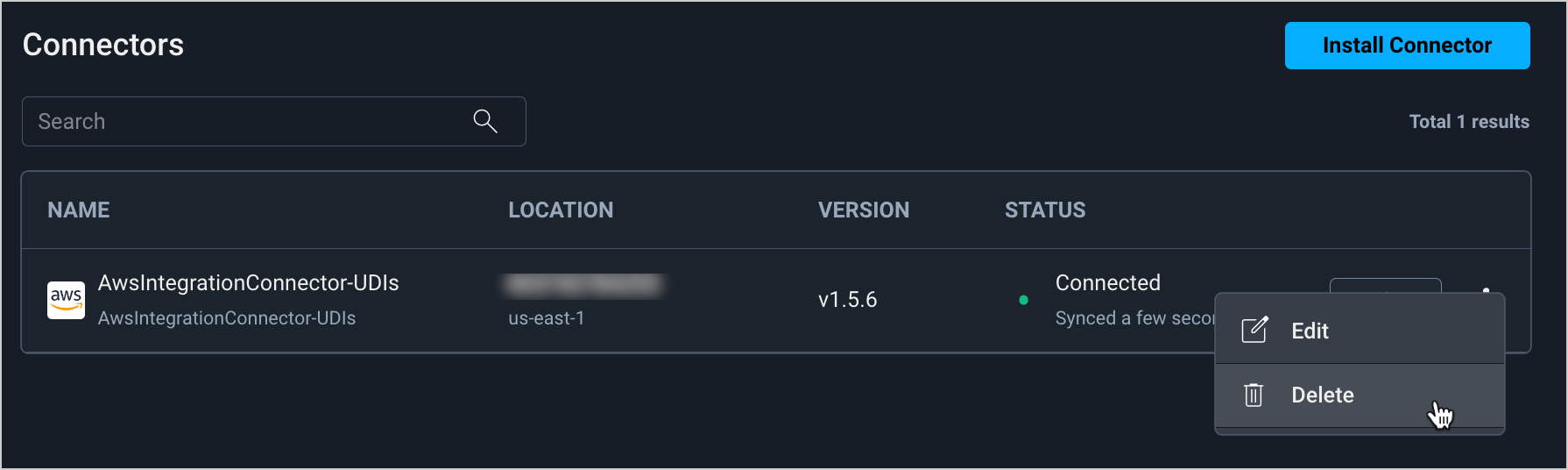Click the three-dot row options icon

(1486, 288)
